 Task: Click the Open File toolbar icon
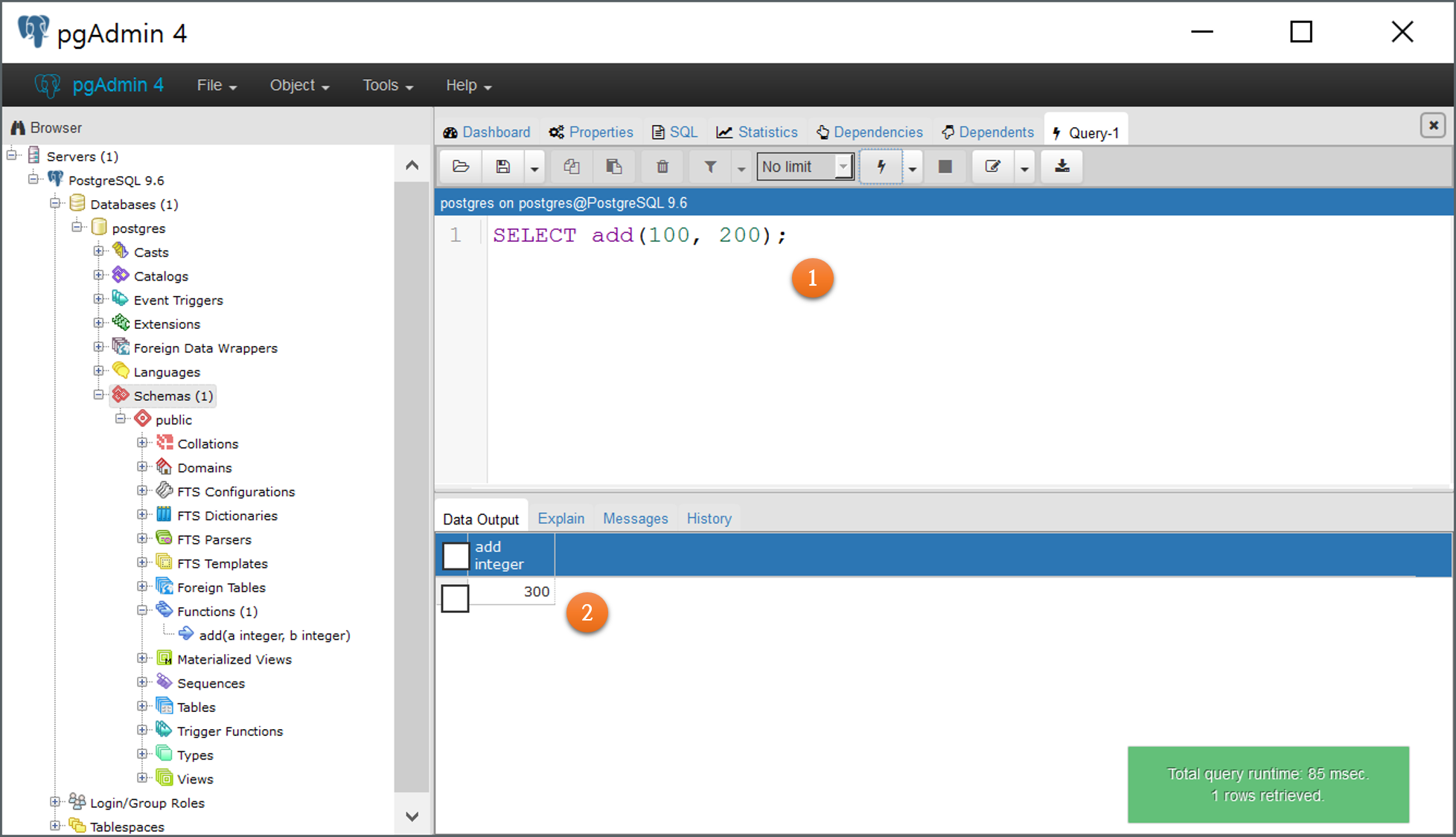(461, 167)
